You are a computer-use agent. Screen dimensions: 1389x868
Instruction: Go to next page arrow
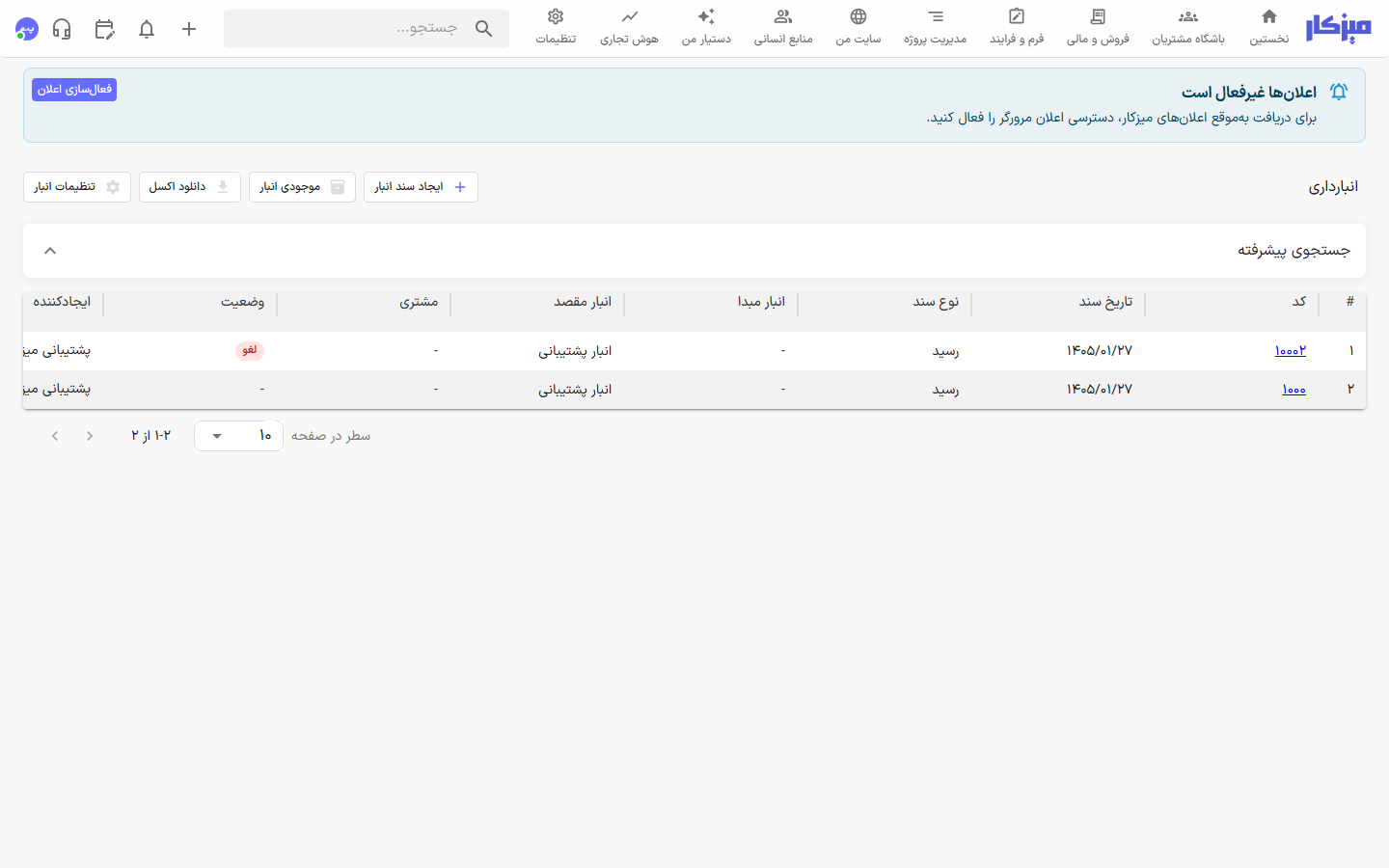tap(55, 436)
